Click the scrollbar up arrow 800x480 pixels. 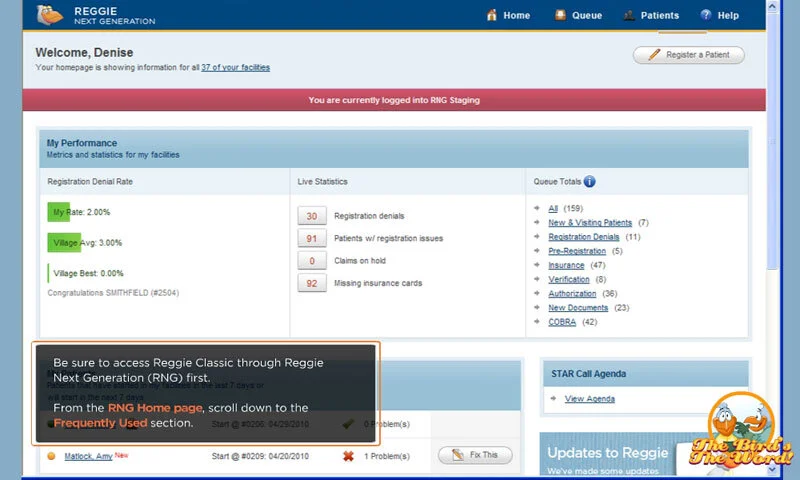(772, 7)
